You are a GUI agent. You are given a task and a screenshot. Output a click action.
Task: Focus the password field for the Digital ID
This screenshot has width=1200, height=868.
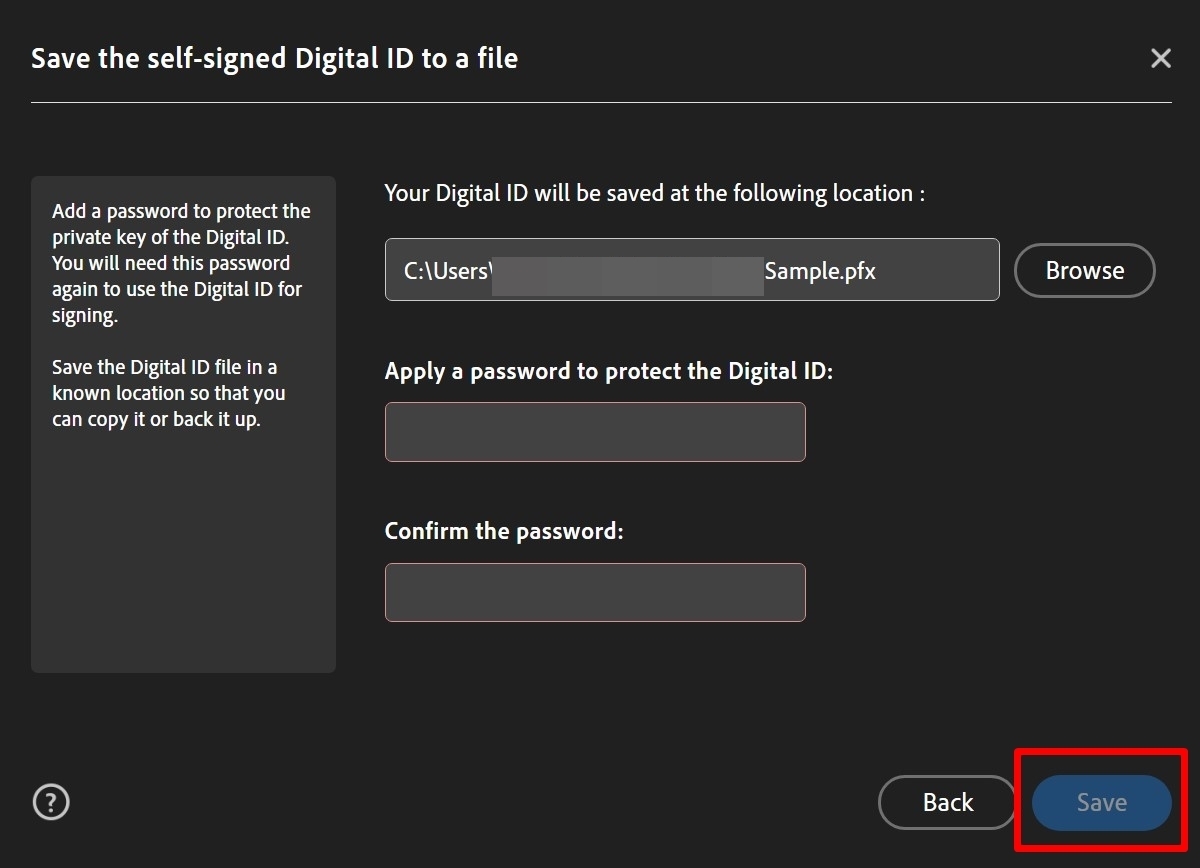(x=595, y=431)
